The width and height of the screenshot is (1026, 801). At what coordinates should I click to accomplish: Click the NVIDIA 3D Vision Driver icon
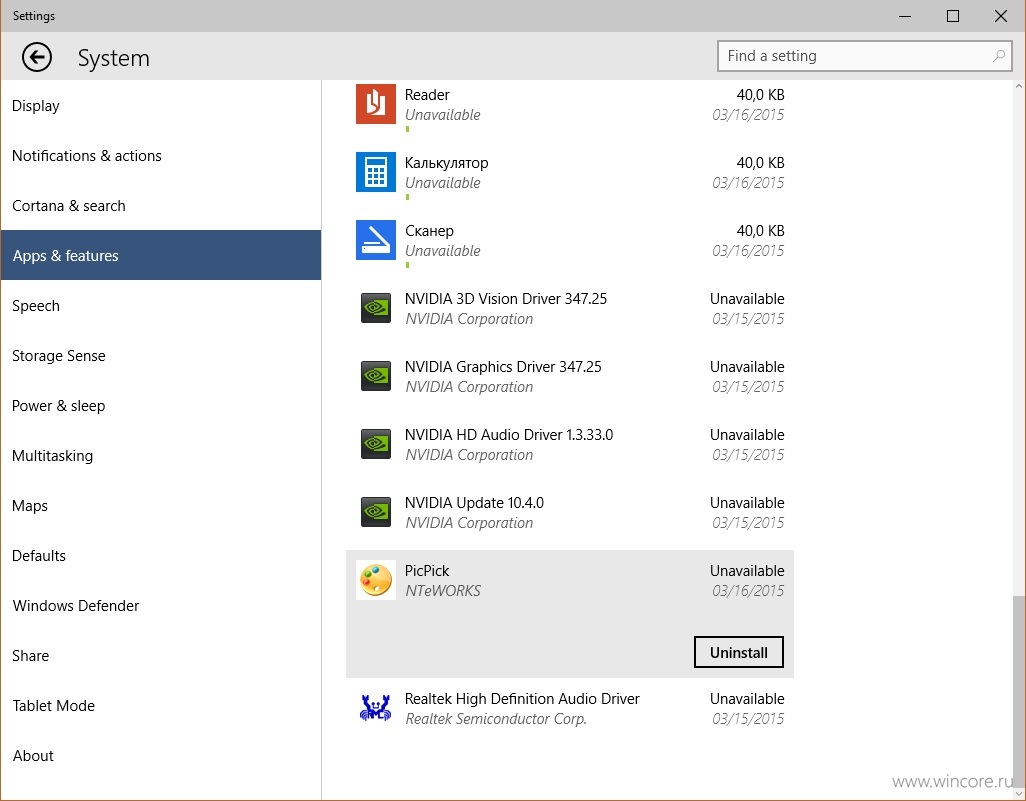pyautogui.click(x=376, y=308)
